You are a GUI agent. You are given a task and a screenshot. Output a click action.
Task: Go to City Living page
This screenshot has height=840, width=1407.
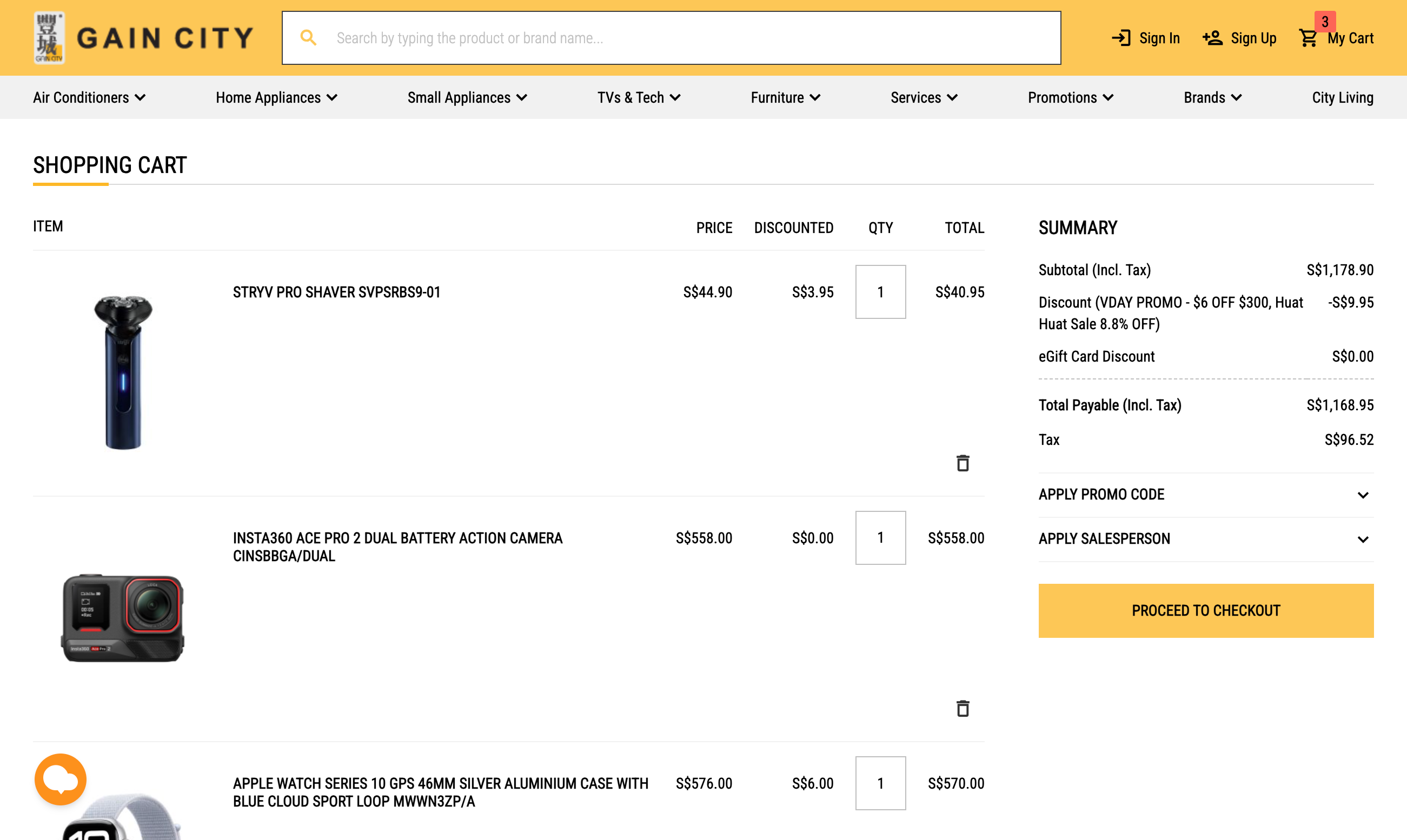(x=1342, y=97)
